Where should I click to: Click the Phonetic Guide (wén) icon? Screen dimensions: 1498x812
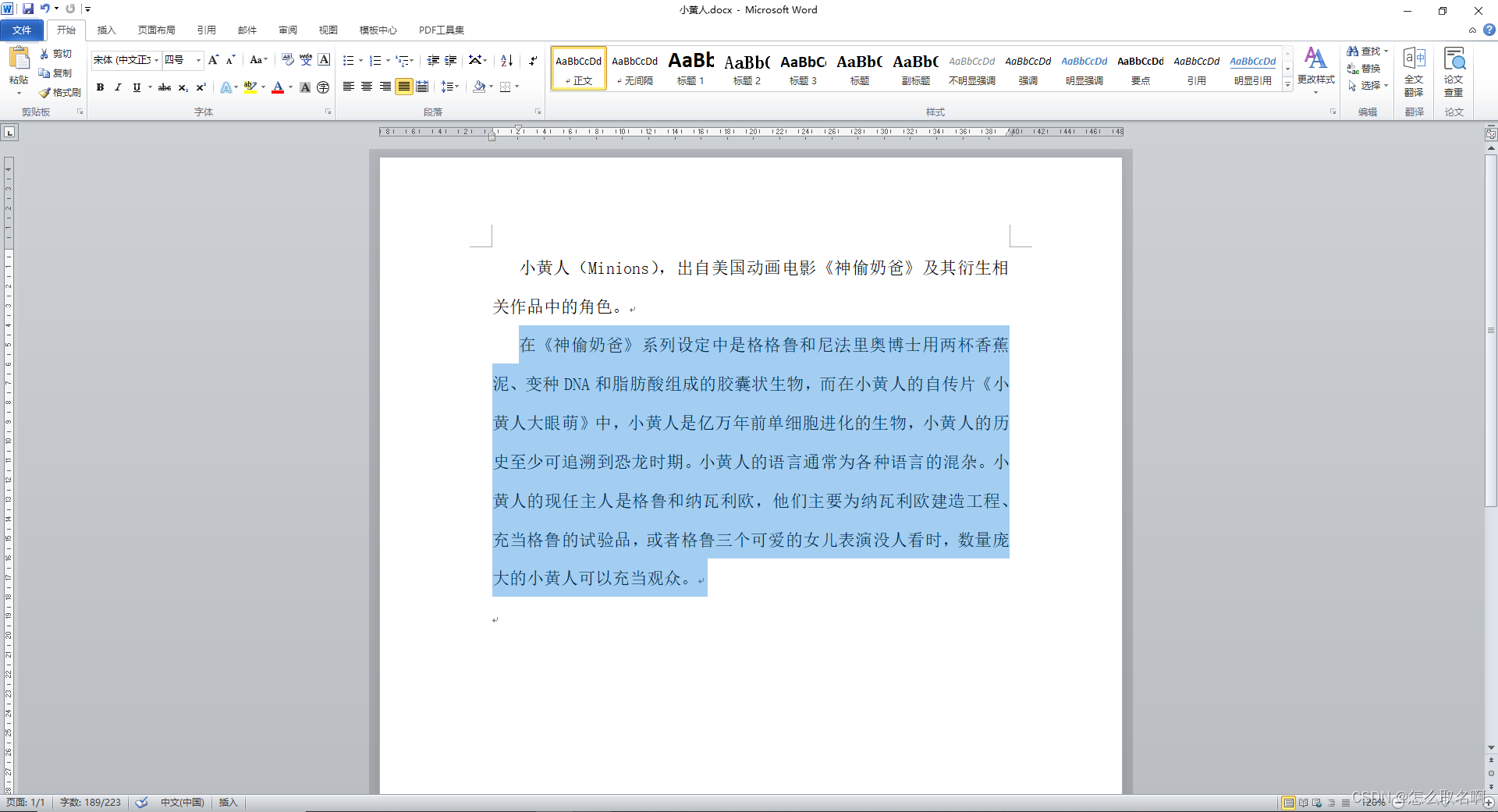point(306,60)
